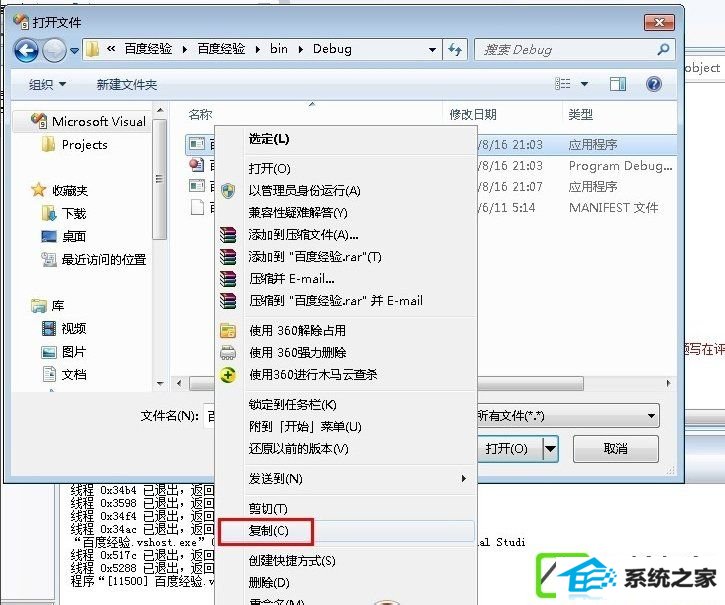725x605 pixels.
Task: Close the 打开文件 dialog
Action: pyautogui.click(x=659, y=22)
